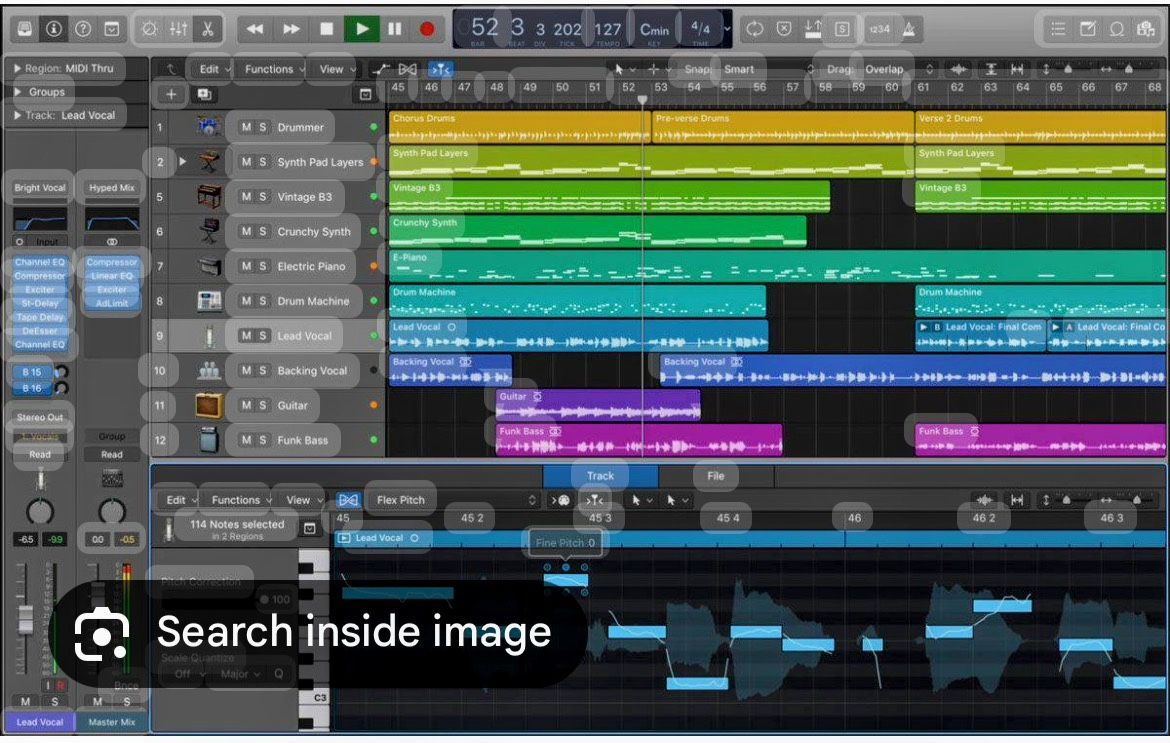Expand the Synth Pad Layers track stack triangle
1170x743 pixels.
(183, 162)
